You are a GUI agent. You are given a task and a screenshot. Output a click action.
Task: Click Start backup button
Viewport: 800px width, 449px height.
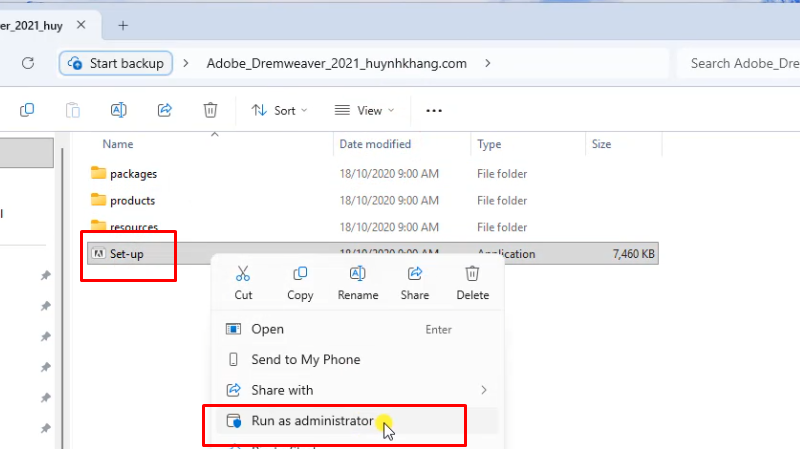[116, 63]
